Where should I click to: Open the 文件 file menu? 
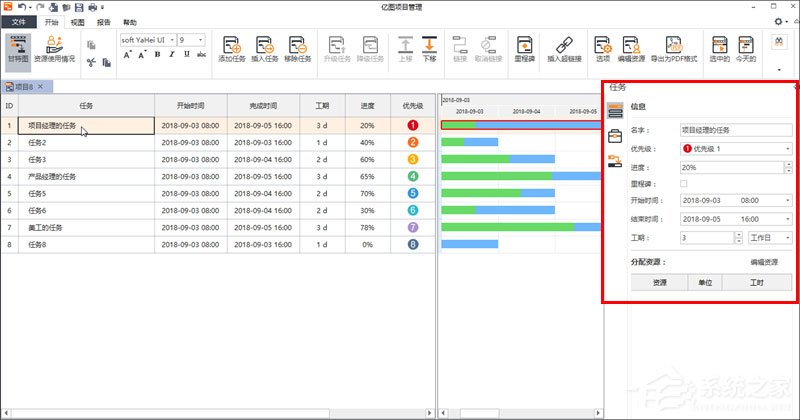[x=19, y=21]
